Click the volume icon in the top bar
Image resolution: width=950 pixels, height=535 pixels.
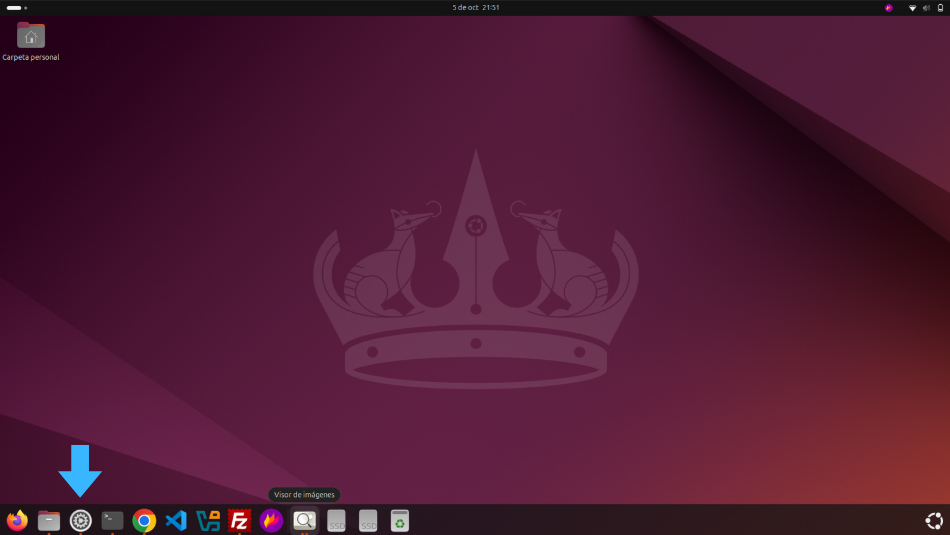[926, 7]
